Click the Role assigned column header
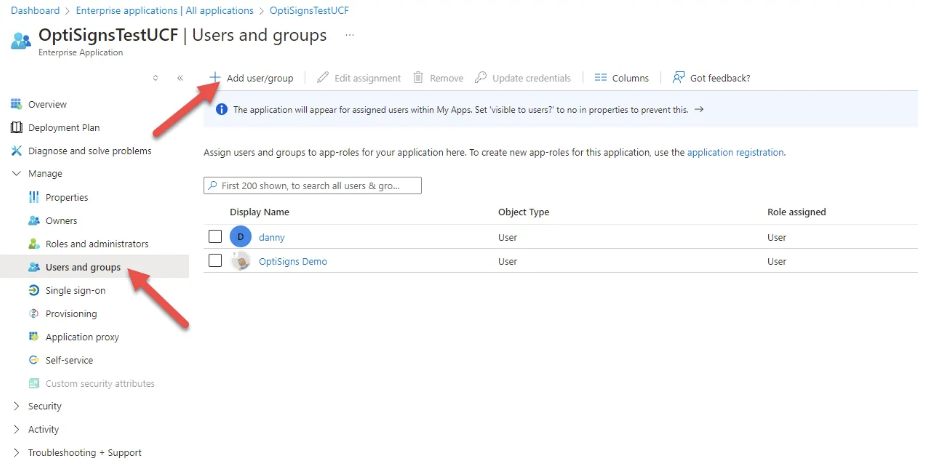Screen dimensions: 933x459 tap(796, 212)
